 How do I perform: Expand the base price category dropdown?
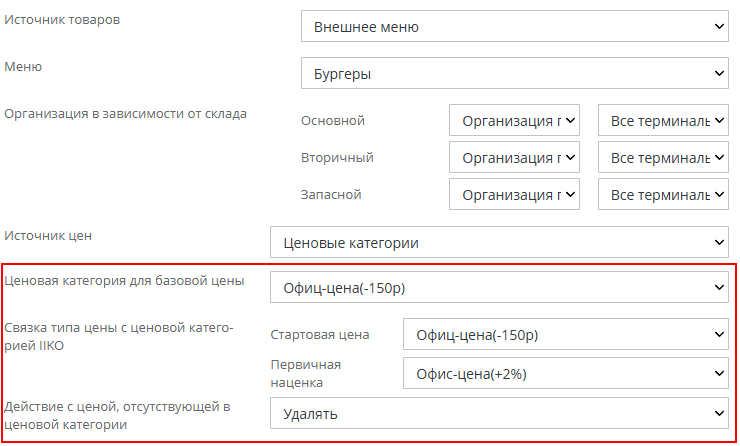(499, 289)
